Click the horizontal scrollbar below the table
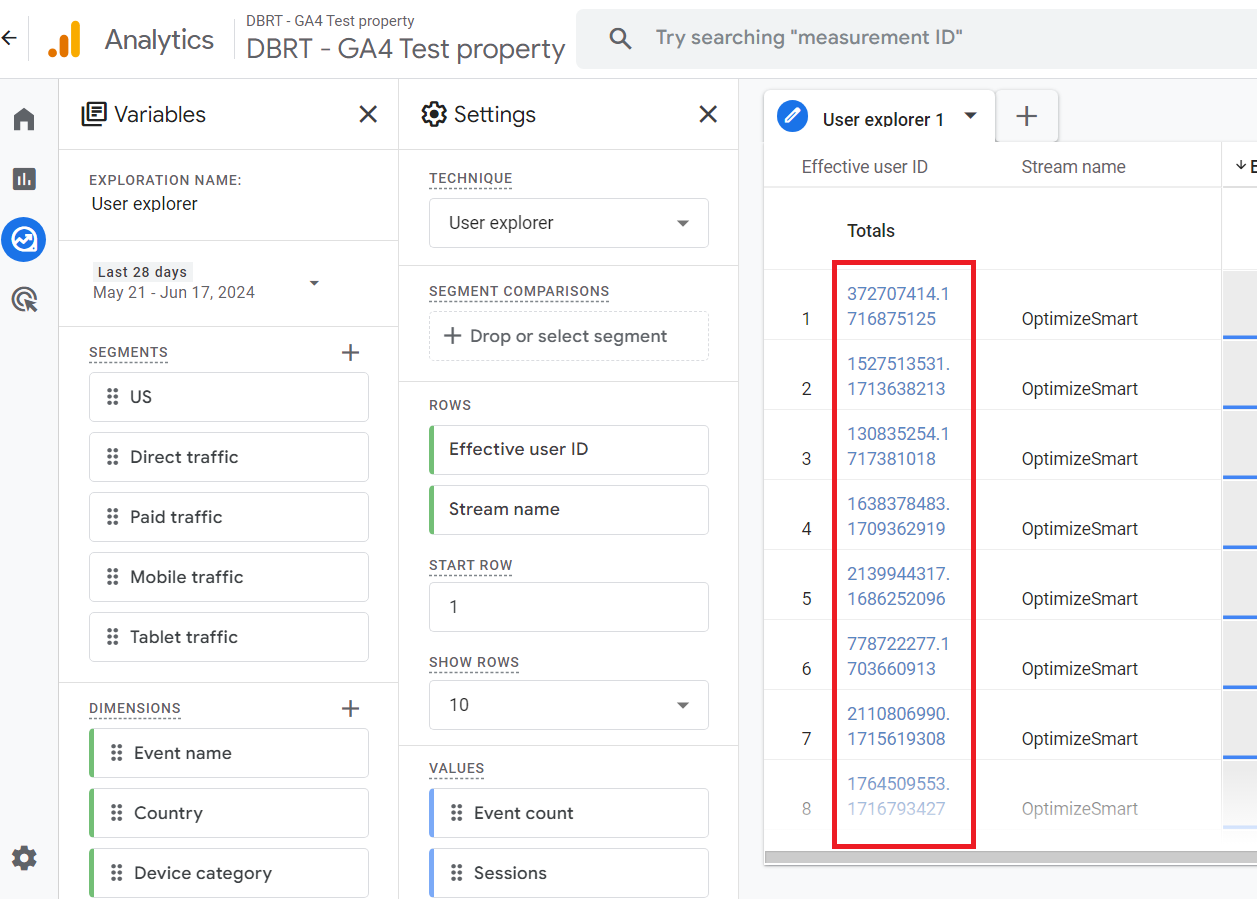Viewport: 1257px width, 899px height. 1010,857
